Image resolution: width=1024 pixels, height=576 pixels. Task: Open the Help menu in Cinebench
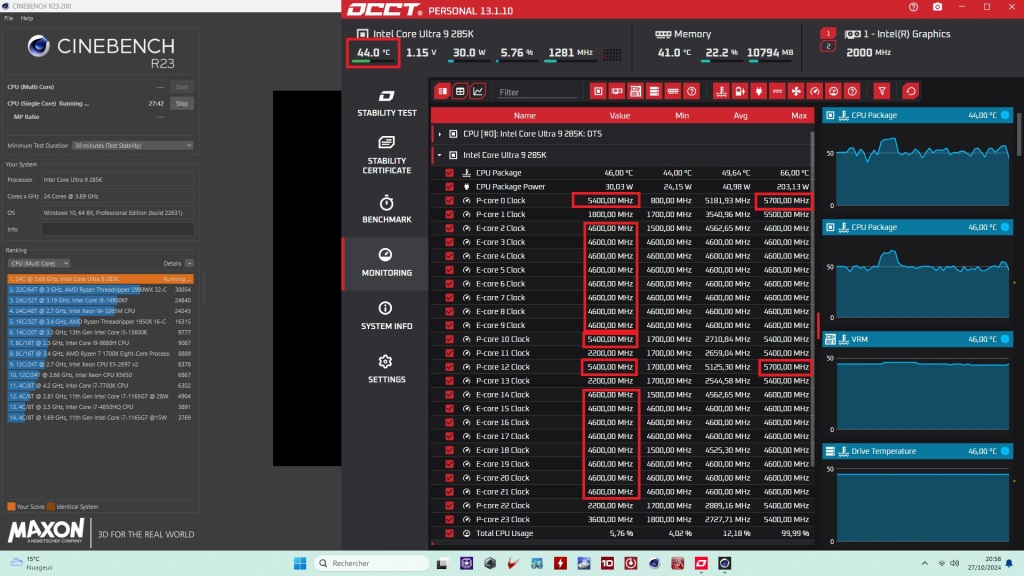click(27, 18)
